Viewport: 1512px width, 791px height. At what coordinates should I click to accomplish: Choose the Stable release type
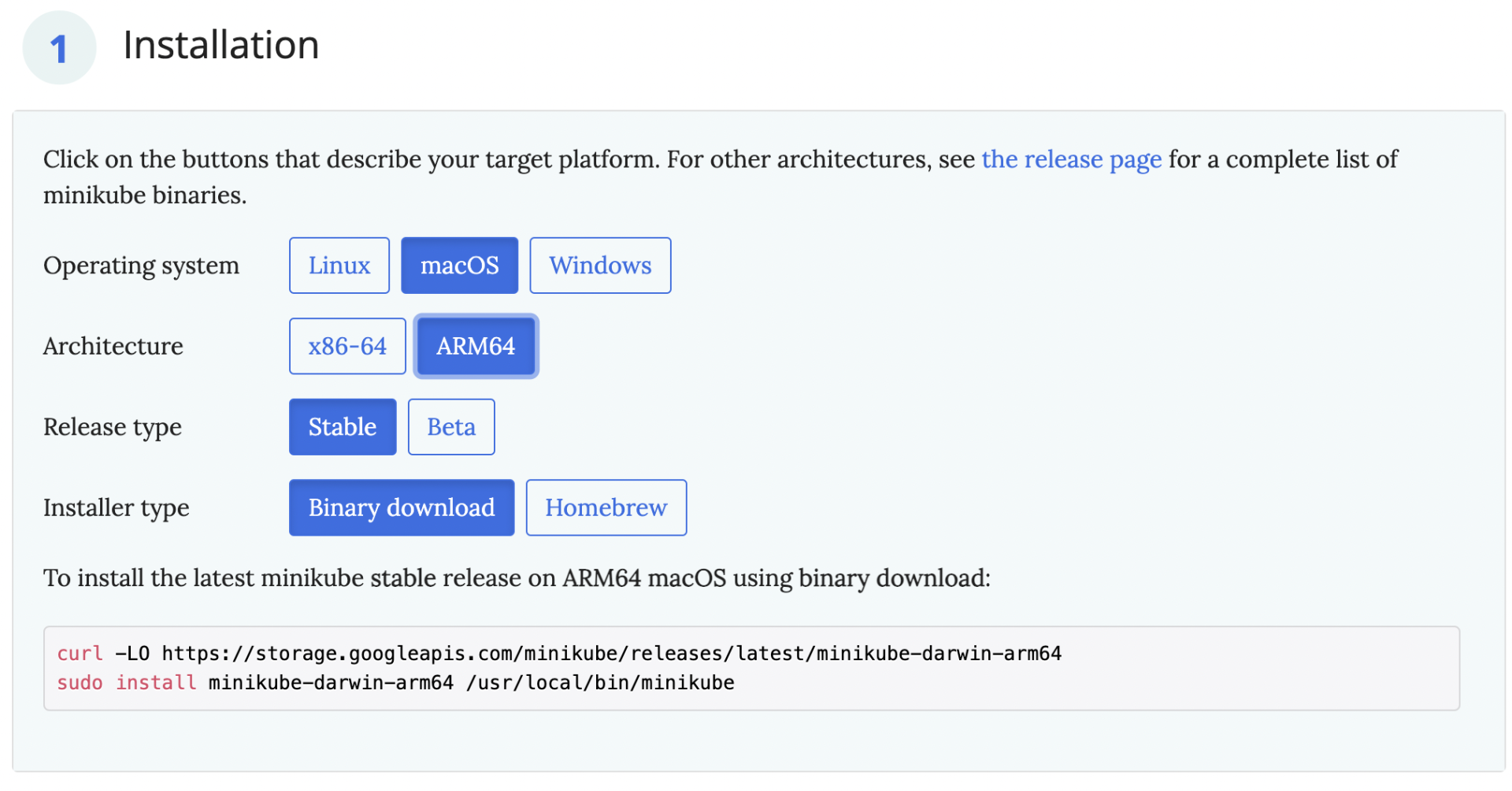(343, 427)
